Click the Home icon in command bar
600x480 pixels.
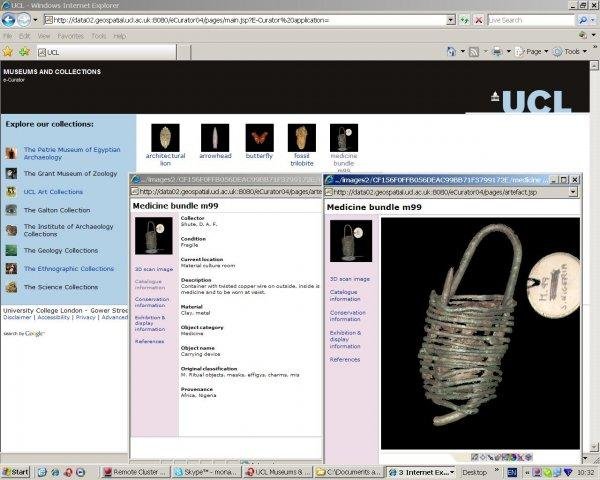452,51
